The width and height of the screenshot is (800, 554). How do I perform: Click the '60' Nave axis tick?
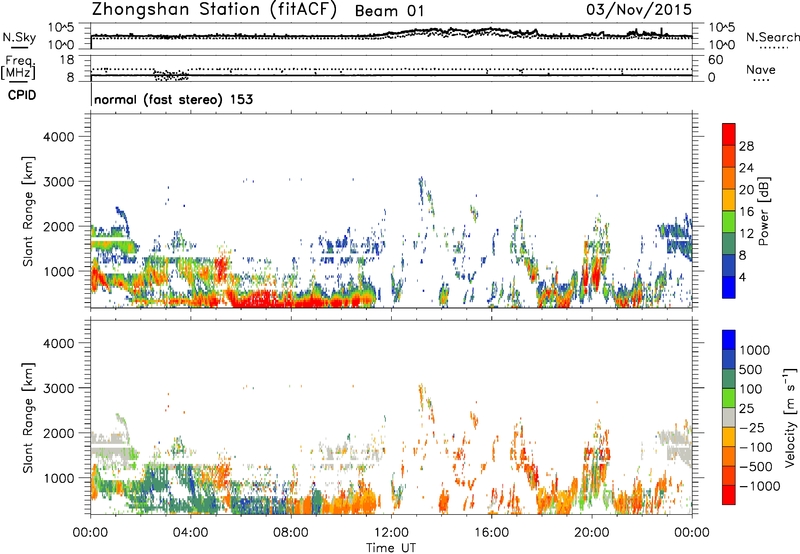[715, 60]
